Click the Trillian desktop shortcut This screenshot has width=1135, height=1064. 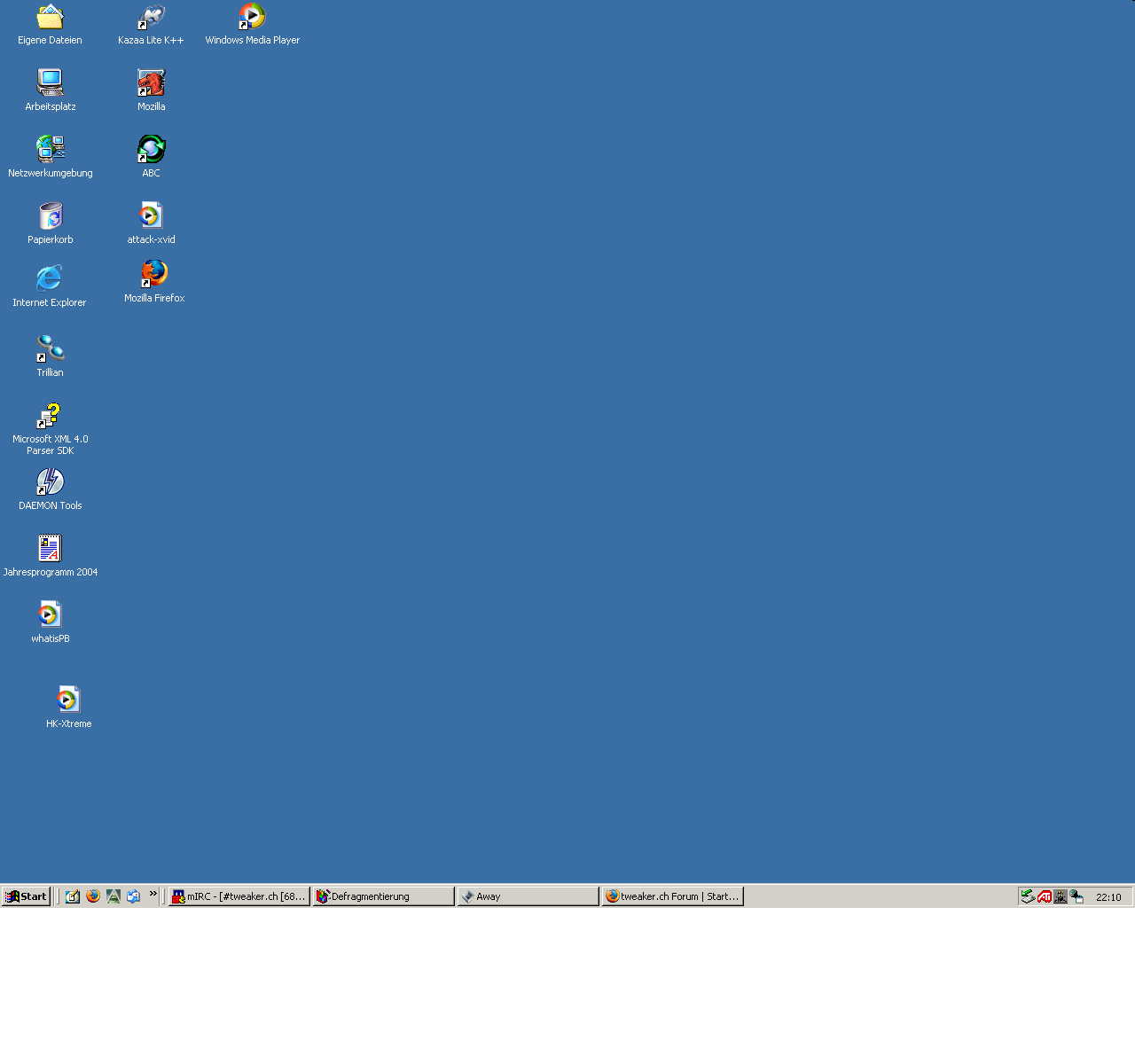click(x=51, y=348)
